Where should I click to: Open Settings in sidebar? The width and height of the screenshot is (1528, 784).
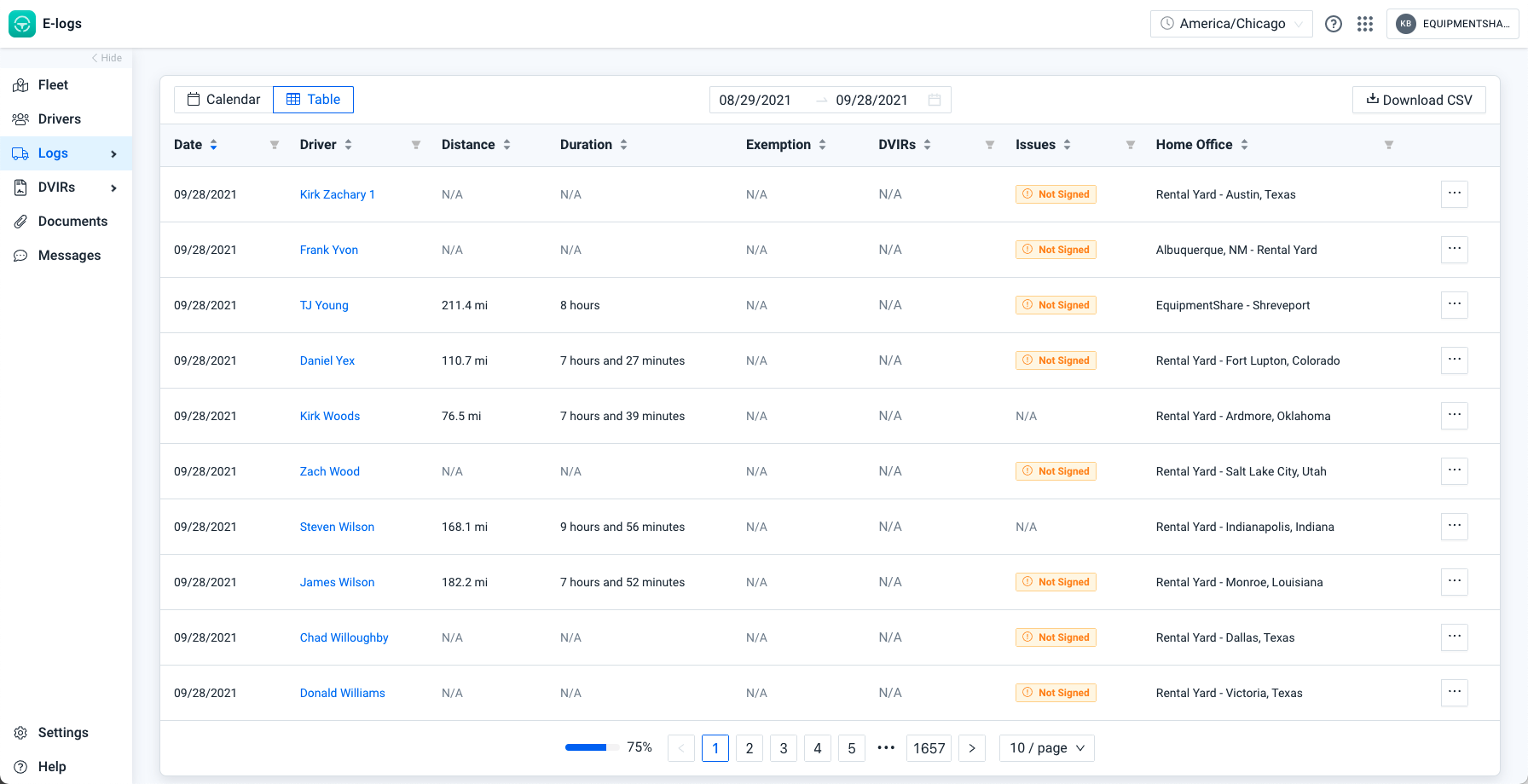tap(66, 733)
